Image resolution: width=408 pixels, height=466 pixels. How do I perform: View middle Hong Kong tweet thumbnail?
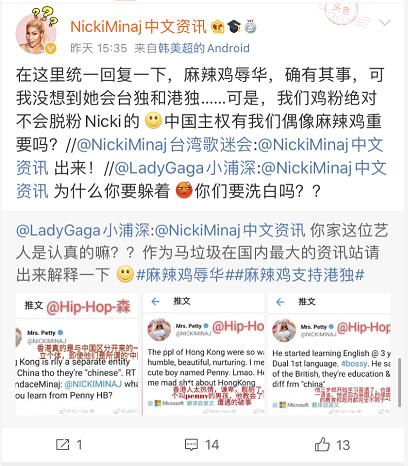coord(204,354)
